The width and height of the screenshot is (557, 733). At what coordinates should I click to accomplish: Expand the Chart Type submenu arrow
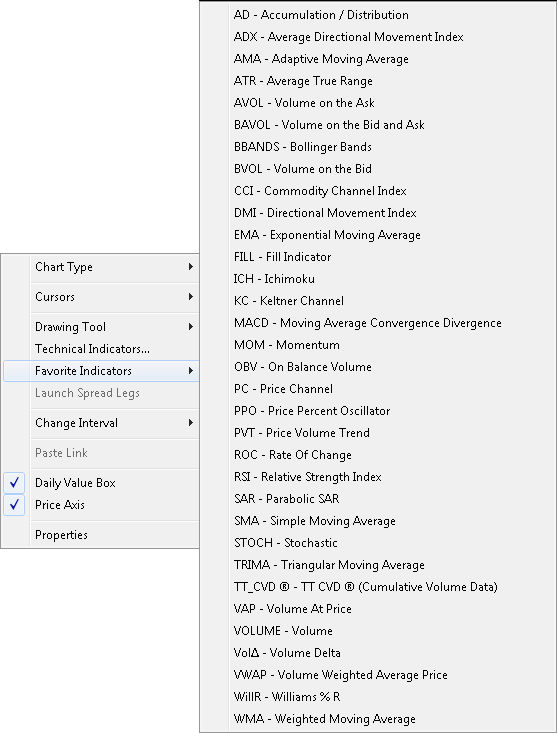(x=191, y=266)
